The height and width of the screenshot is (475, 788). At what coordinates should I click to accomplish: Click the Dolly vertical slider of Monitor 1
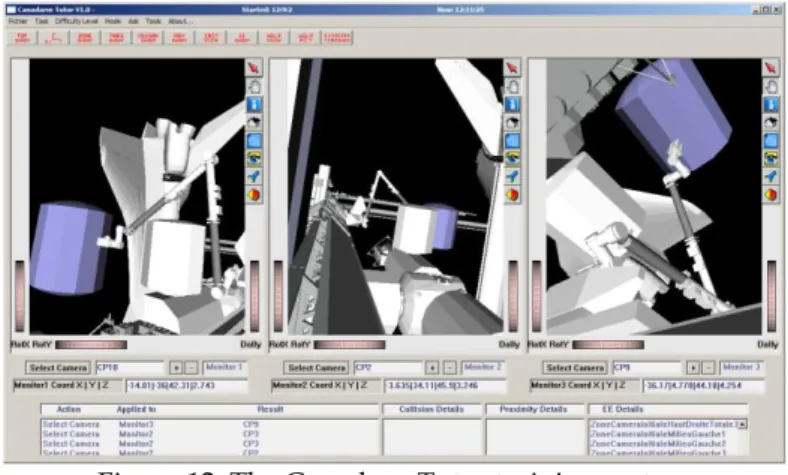pos(255,296)
